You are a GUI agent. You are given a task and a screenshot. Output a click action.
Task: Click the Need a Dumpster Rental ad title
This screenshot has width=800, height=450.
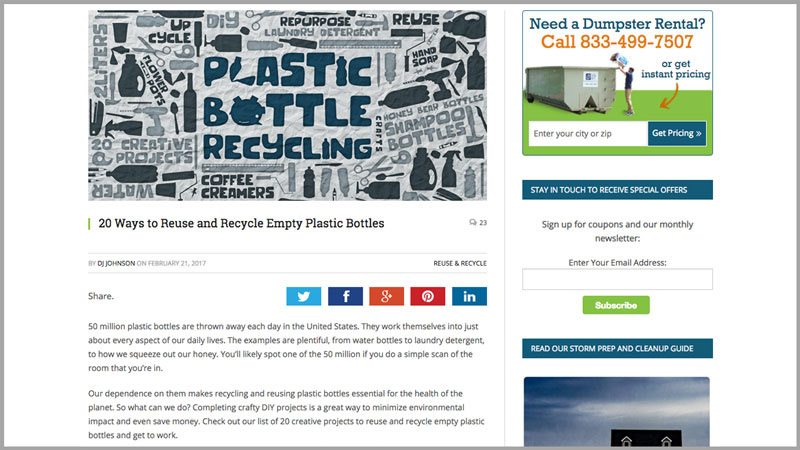(617, 23)
